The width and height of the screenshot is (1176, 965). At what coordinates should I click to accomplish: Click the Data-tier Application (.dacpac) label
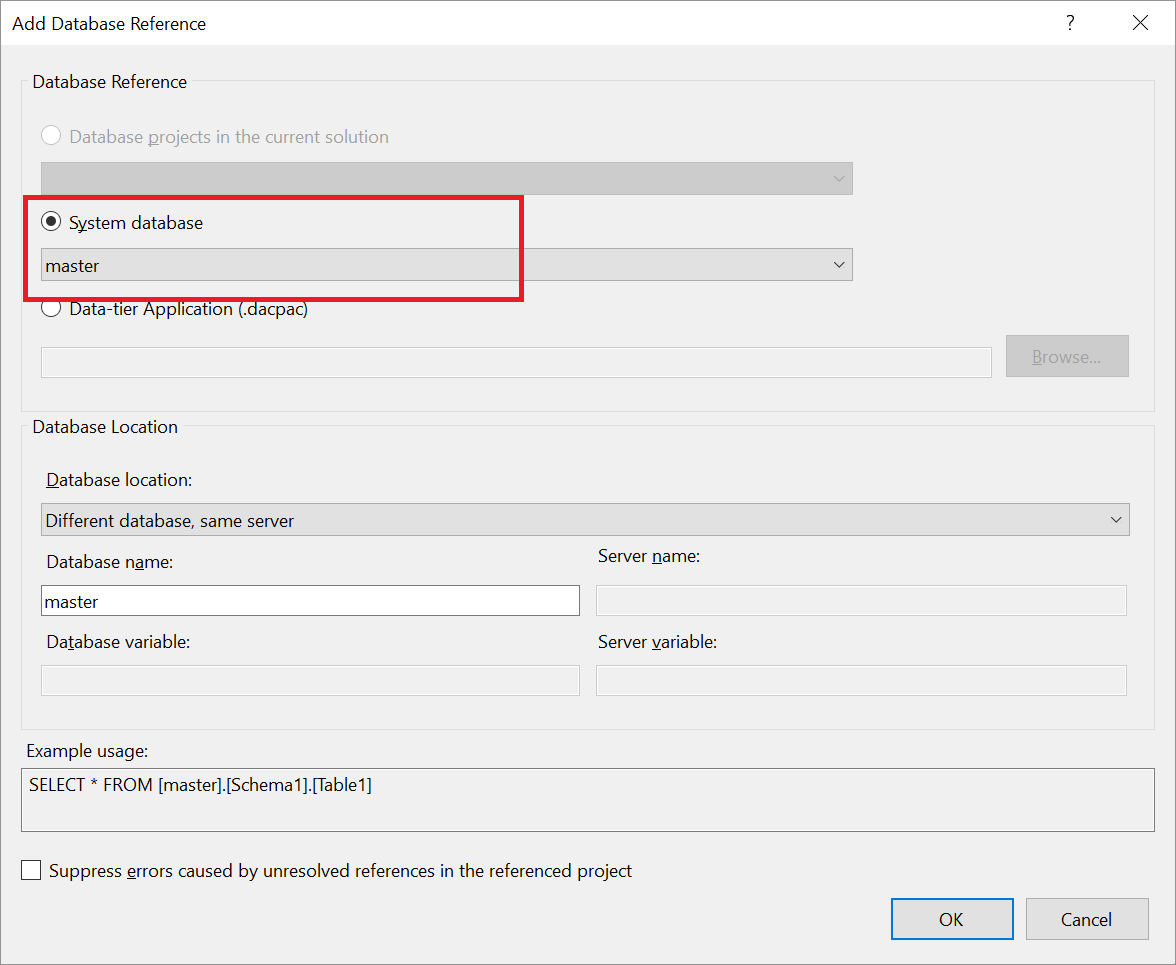pyautogui.click(x=189, y=309)
